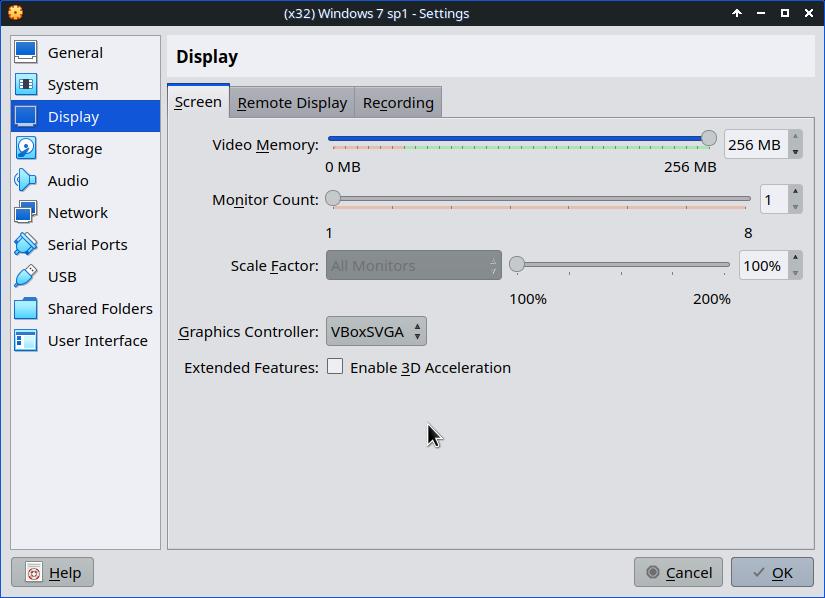Click the Extended Features label

point(251,368)
